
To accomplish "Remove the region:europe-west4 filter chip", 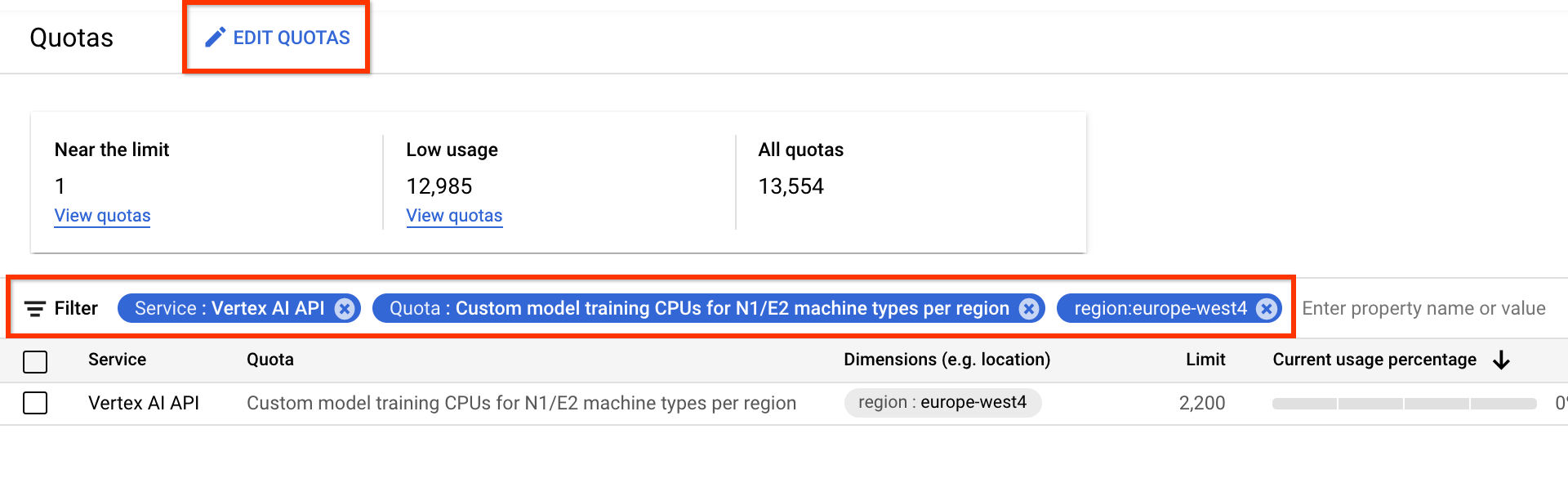I will click(1267, 309).
